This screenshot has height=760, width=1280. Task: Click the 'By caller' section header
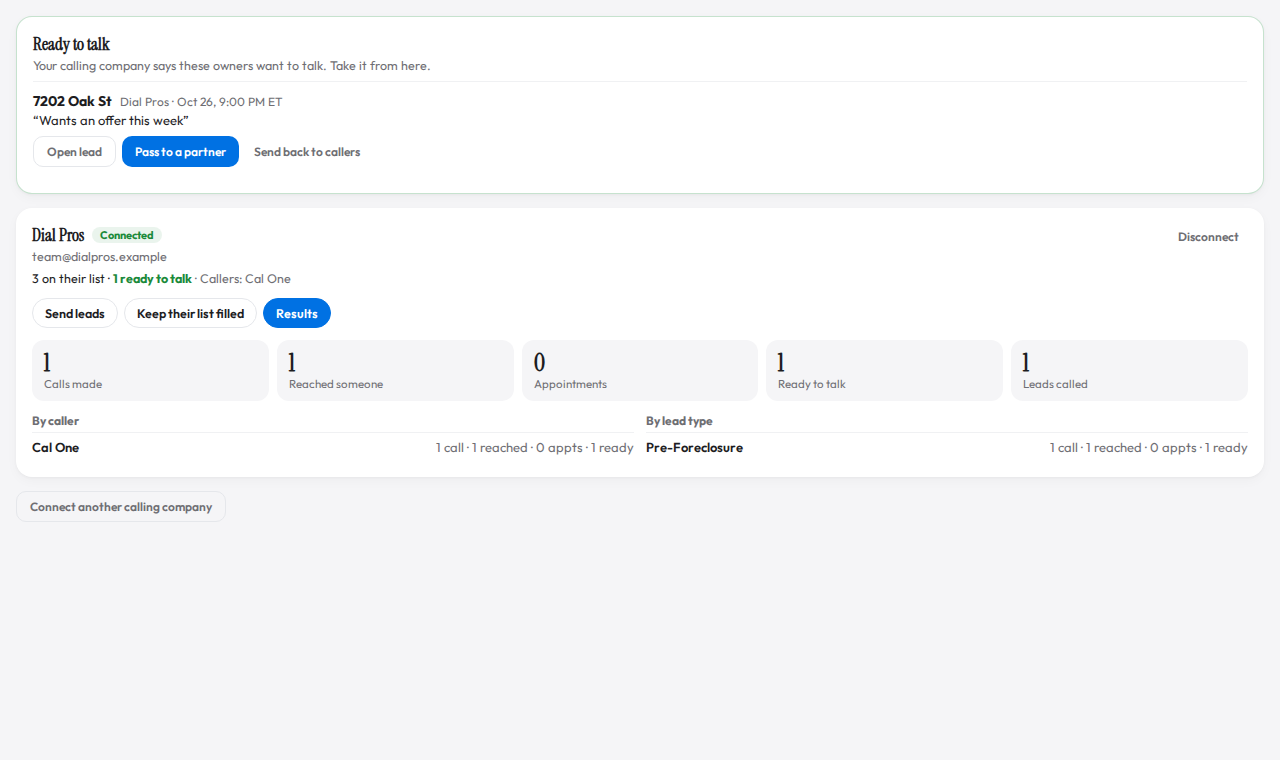tap(55, 421)
